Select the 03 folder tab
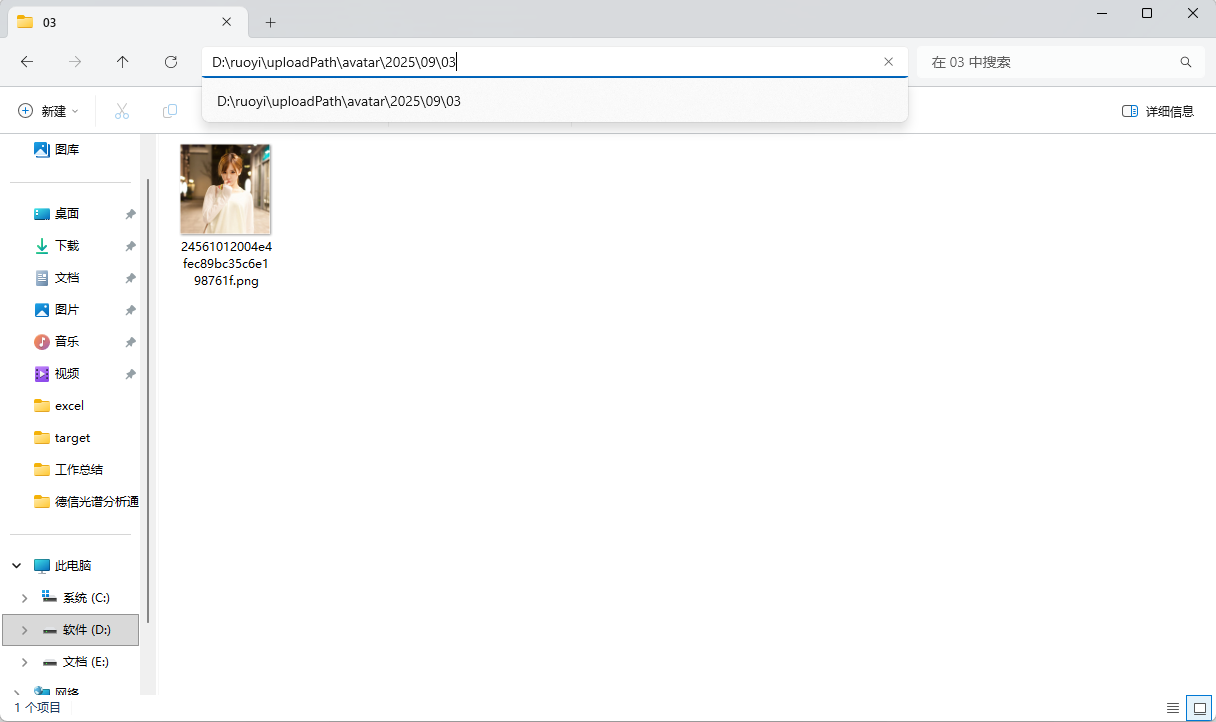This screenshot has width=1216, height=722. pyautogui.click(x=127, y=22)
